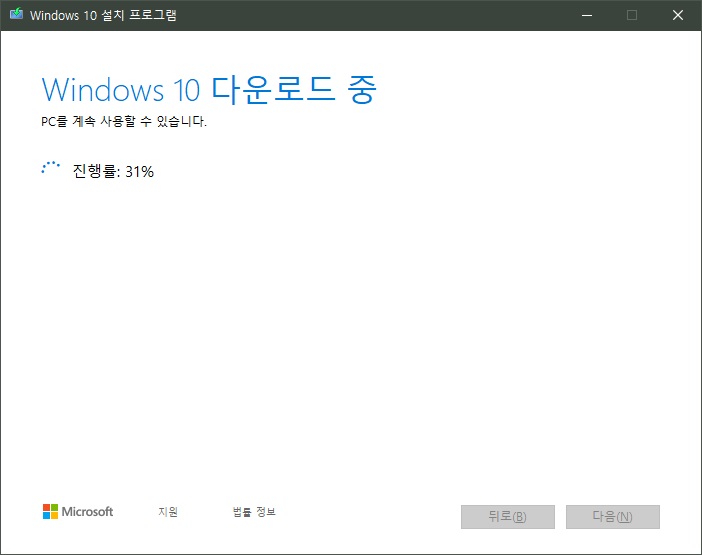Click the spinning progress indicator dots
Image resolution: width=702 pixels, height=555 pixels.
51,167
